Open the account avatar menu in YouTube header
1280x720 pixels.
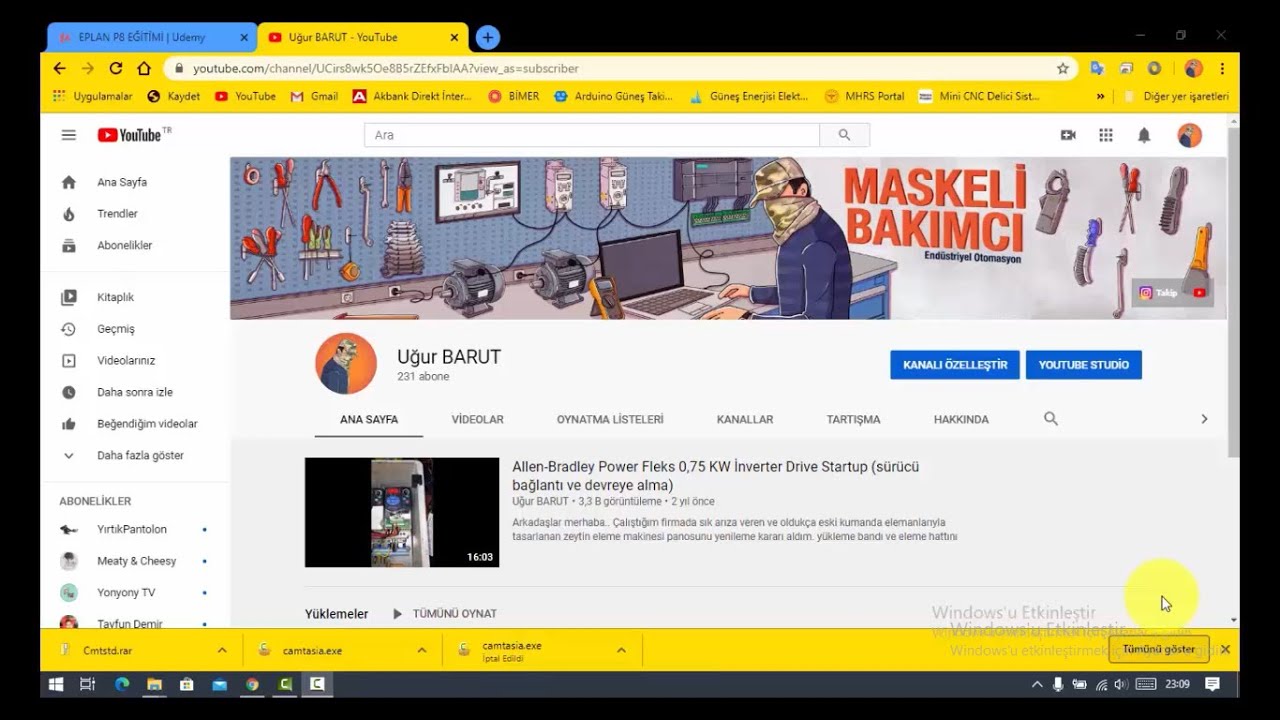[x=1189, y=135]
